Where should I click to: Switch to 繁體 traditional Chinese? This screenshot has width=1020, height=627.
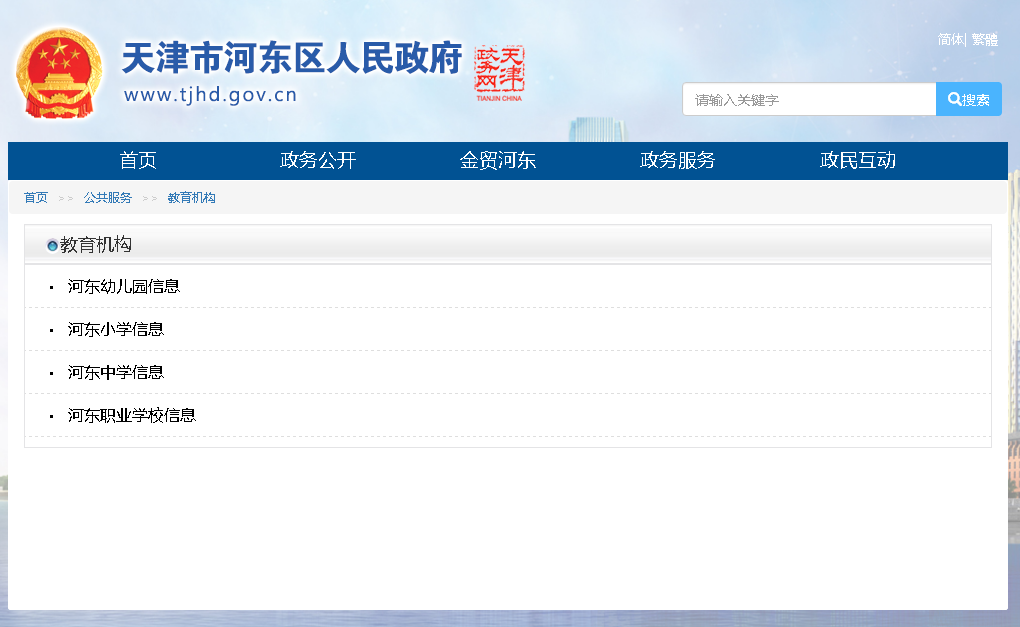984,40
